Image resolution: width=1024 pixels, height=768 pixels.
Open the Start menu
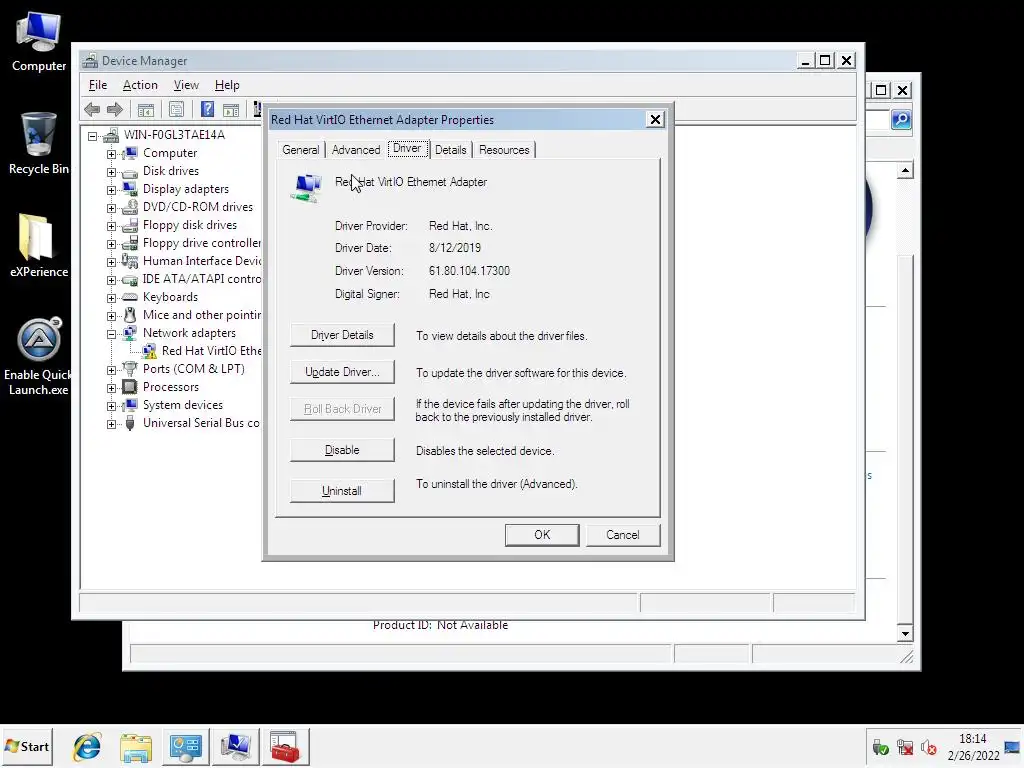coord(27,746)
